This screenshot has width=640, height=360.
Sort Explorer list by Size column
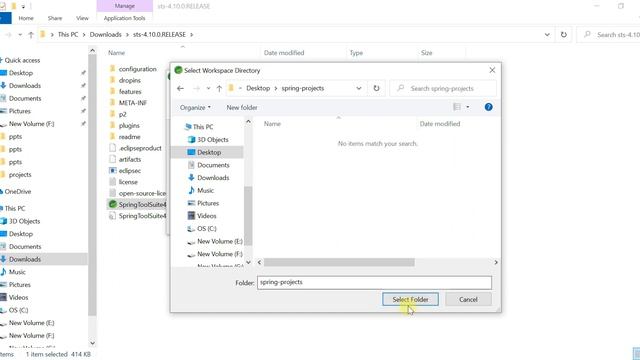tap(427, 53)
